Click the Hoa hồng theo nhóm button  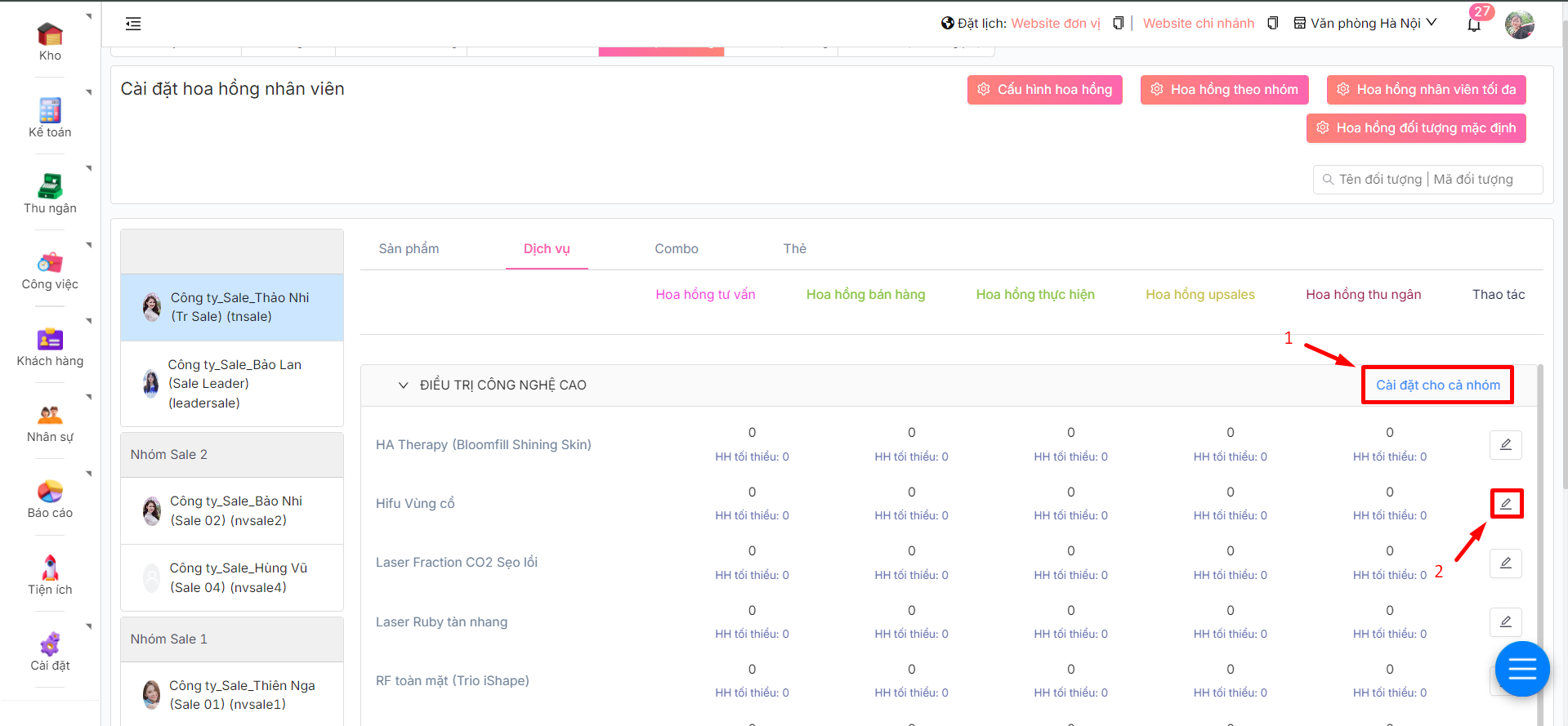(x=1224, y=90)
